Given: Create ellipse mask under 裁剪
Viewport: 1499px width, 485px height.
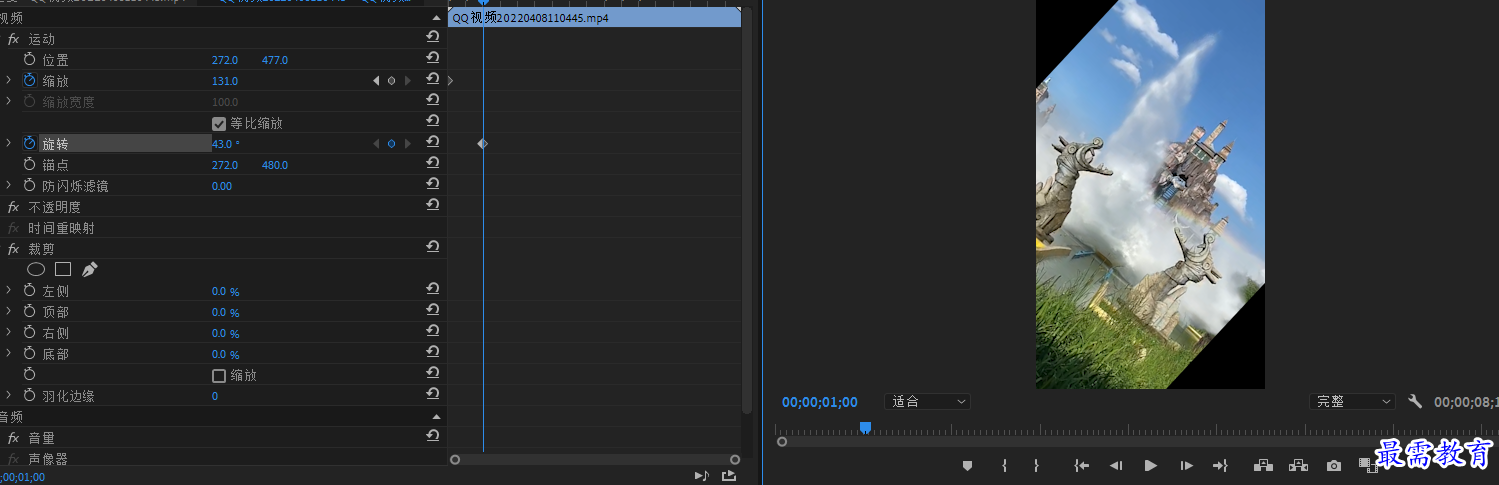Looking at the screenshot, I should (x=36, y=269).
